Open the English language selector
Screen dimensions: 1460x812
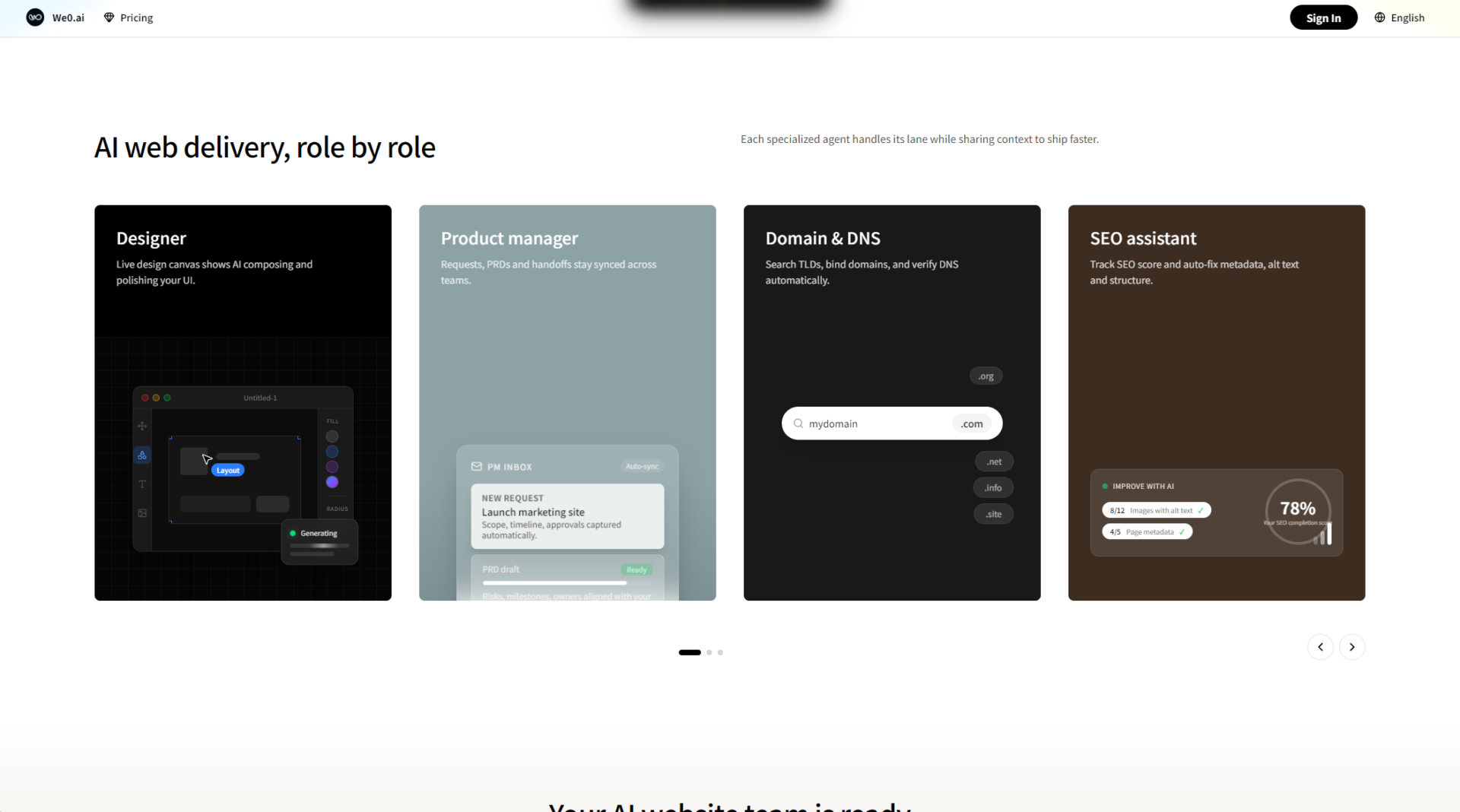1399,17
